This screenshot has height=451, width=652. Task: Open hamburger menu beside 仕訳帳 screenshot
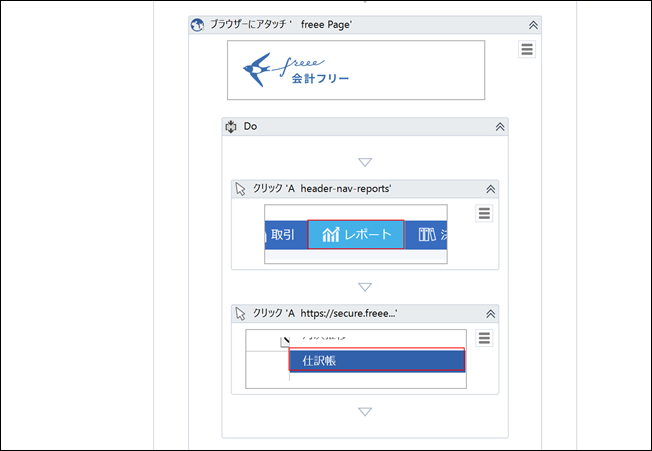point(484,338)
